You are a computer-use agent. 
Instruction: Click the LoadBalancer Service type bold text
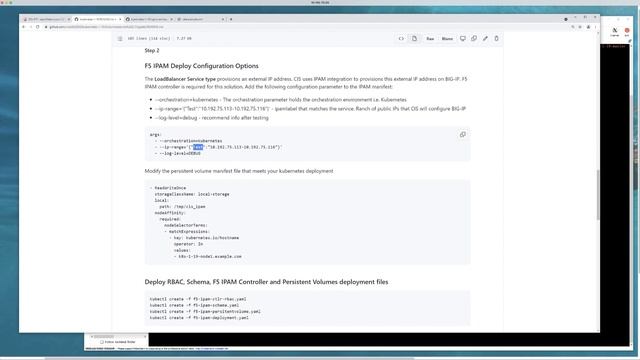185,79
